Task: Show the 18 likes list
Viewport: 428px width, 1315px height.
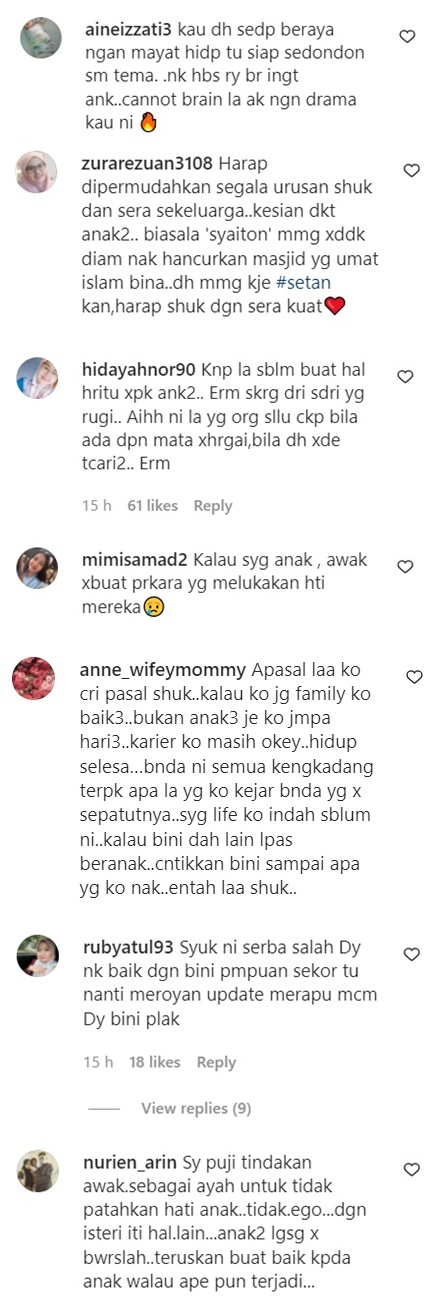Action: (154, 1062)
